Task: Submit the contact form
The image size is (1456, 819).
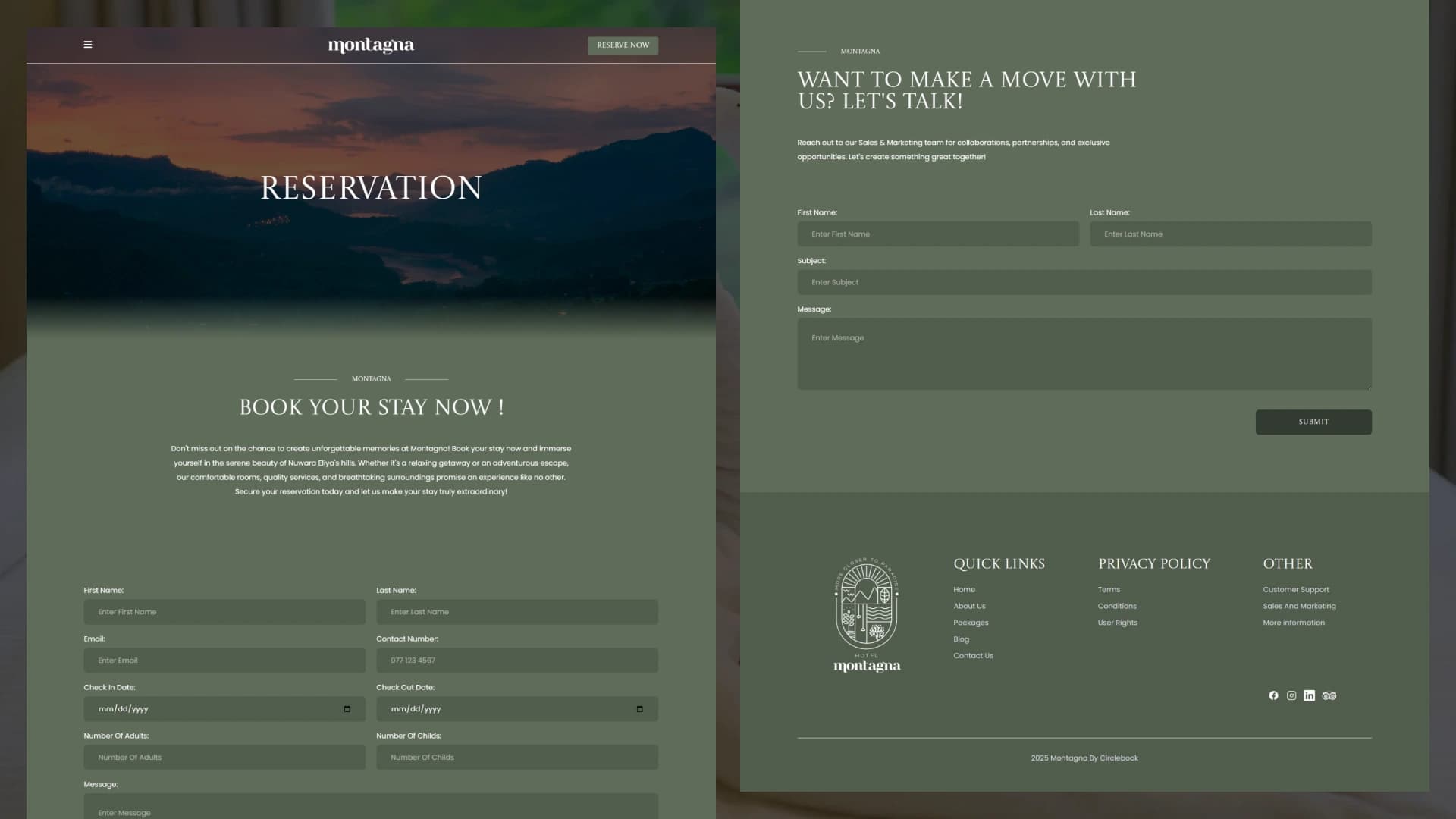Action: tap(1313, 422)
